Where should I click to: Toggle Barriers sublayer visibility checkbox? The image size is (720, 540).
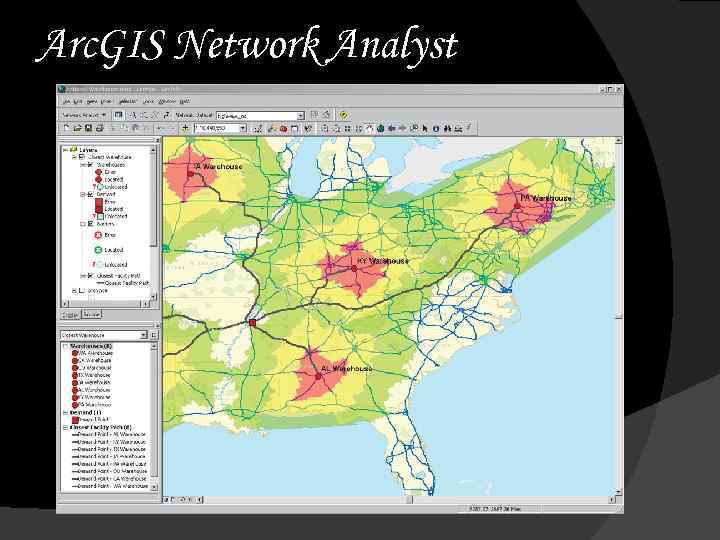[91, 224]
